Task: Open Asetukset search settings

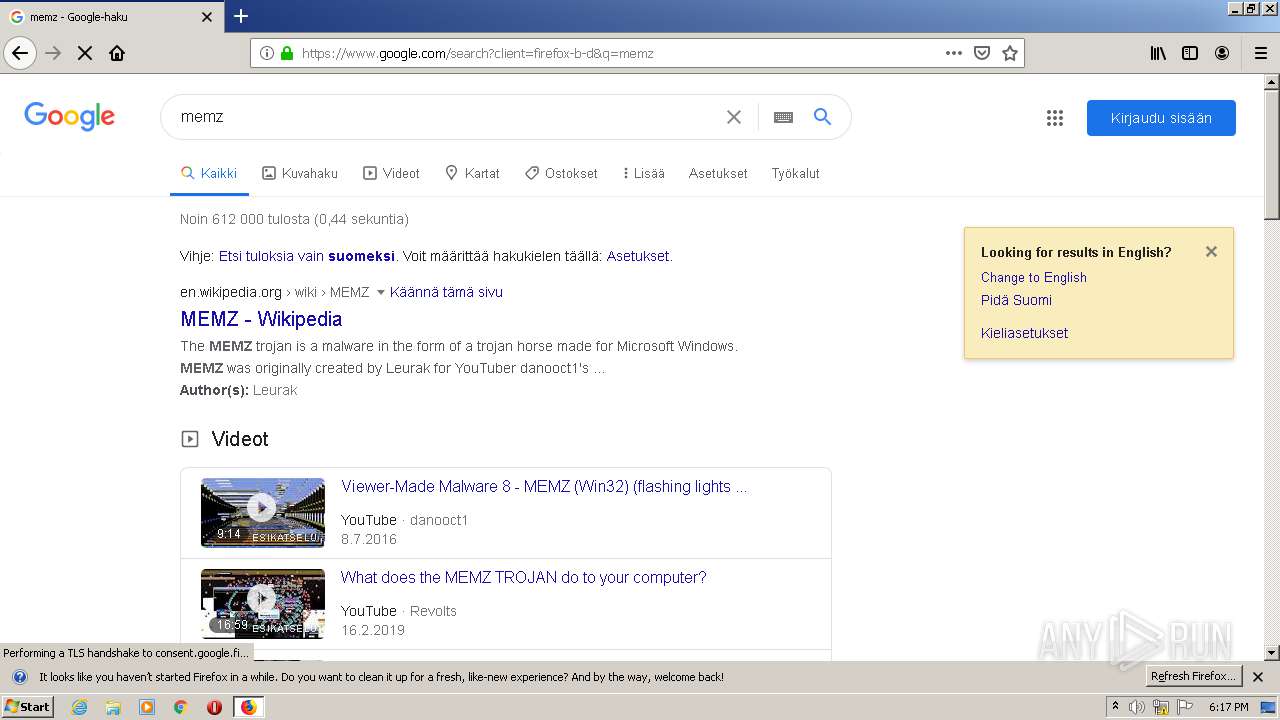Action: pos(718,173)
